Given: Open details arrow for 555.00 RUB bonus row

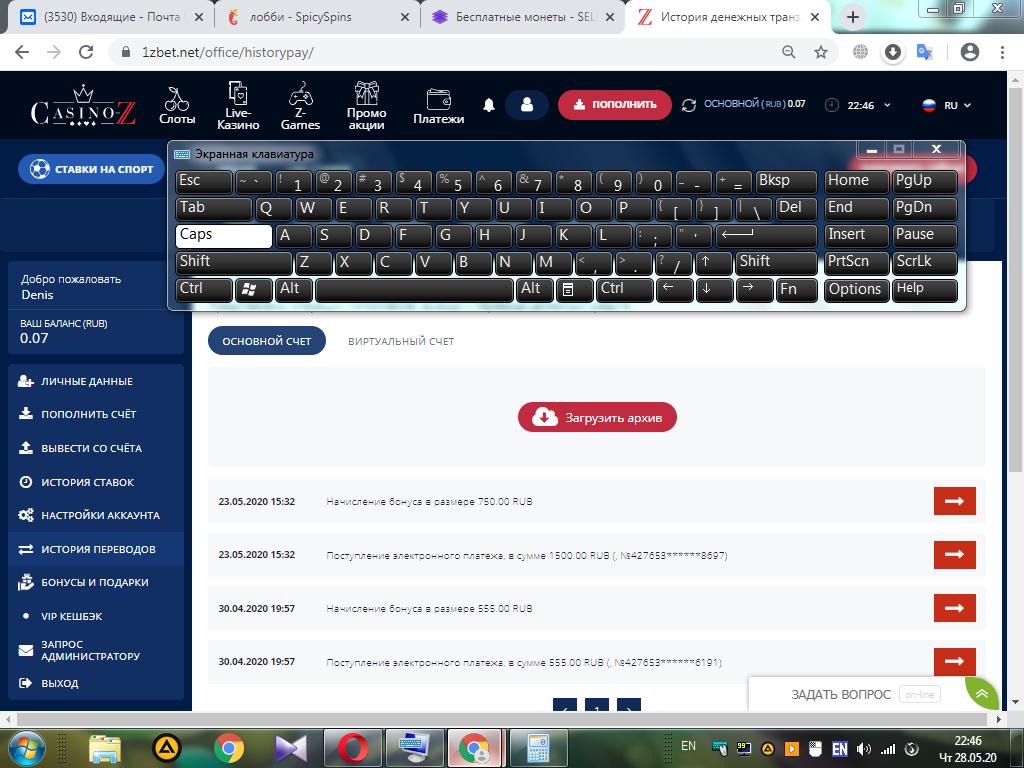Looking at the screenshot, I should (954, 608).
